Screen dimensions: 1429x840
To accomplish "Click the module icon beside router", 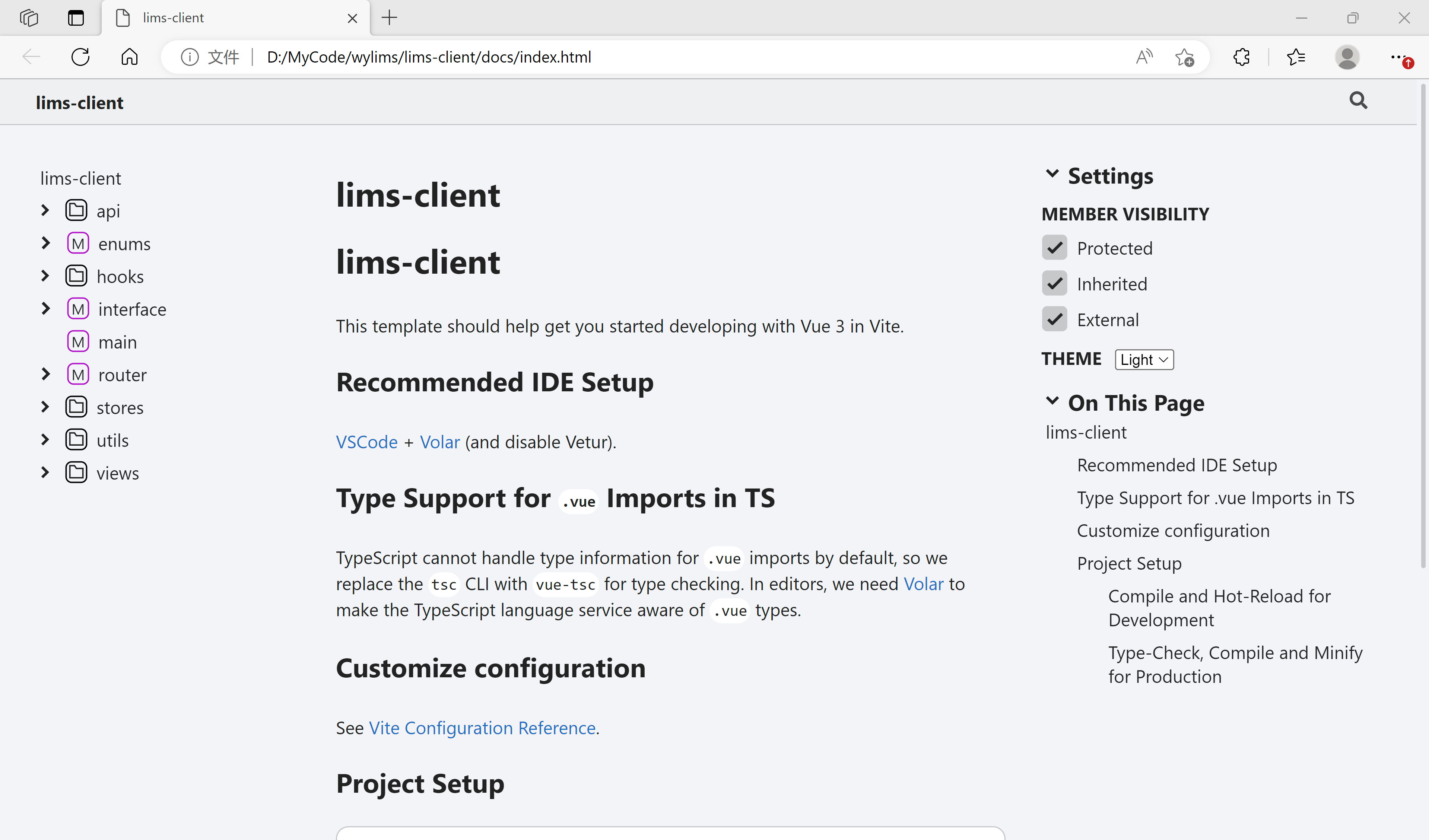I will [78, 374].
